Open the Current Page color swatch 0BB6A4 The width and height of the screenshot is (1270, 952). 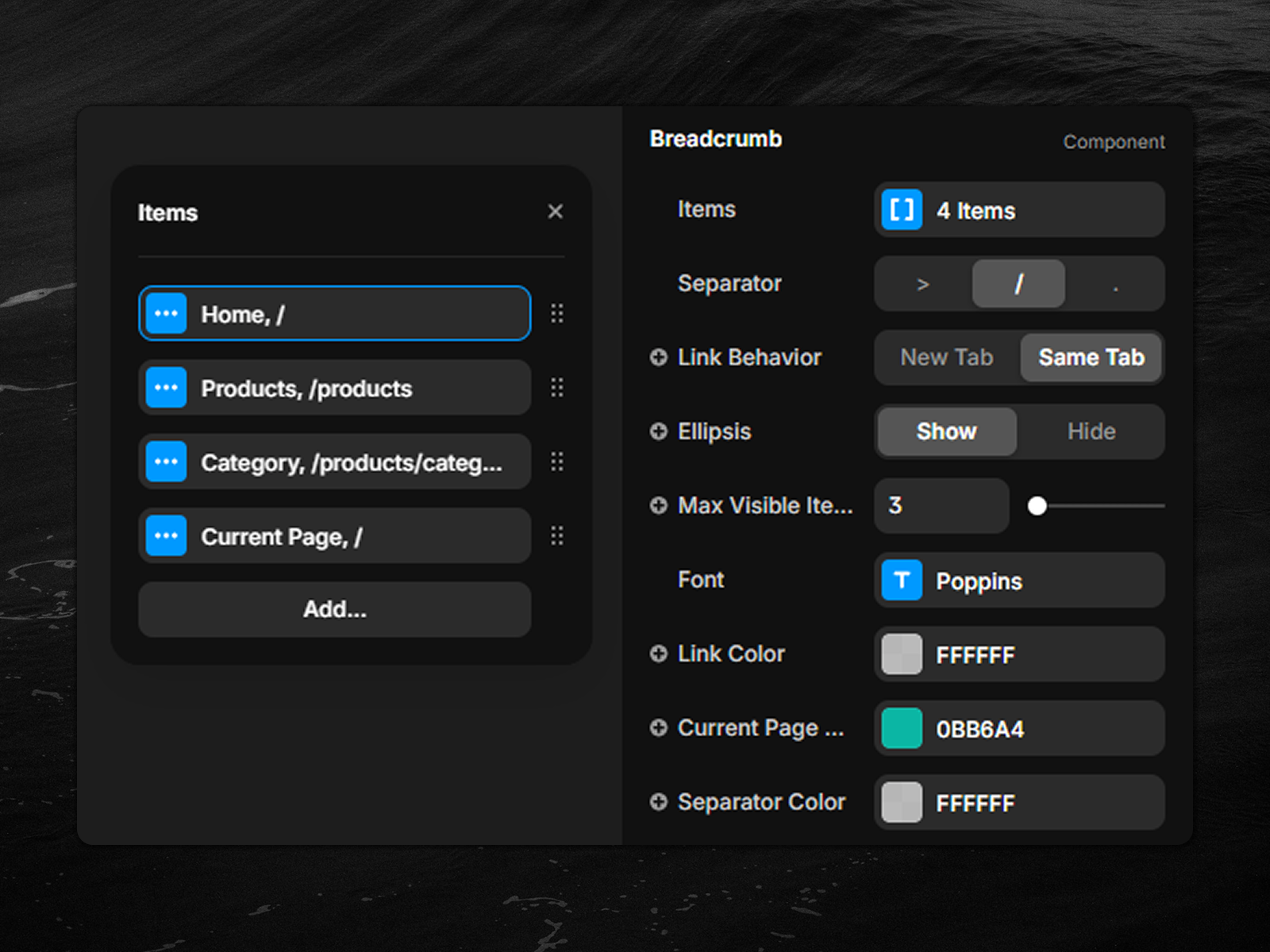coord(902,728)
